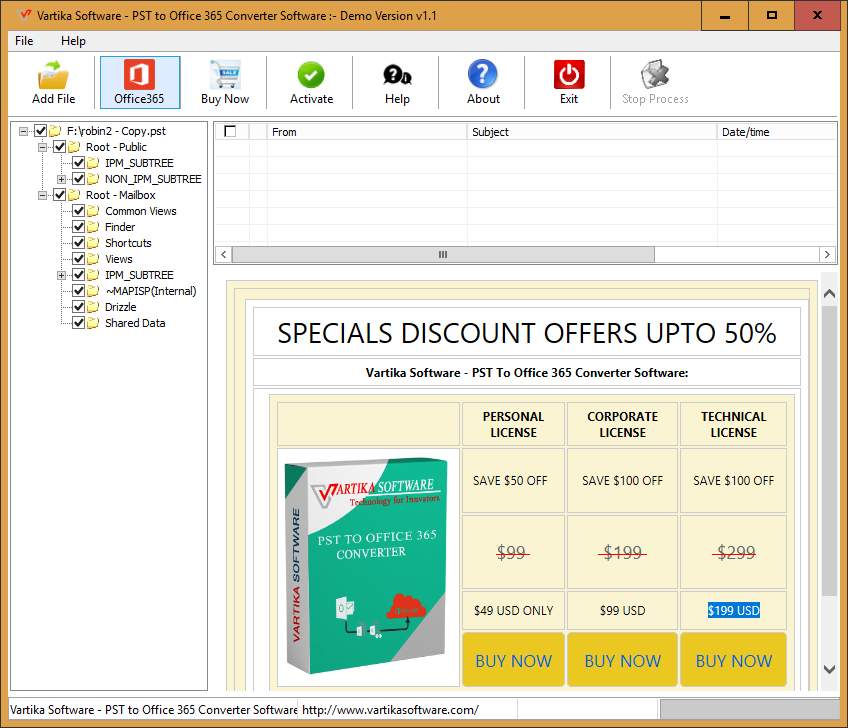
Task: Toggle the Drizzle folder checkbox
Action: click(x=78, y=307)
